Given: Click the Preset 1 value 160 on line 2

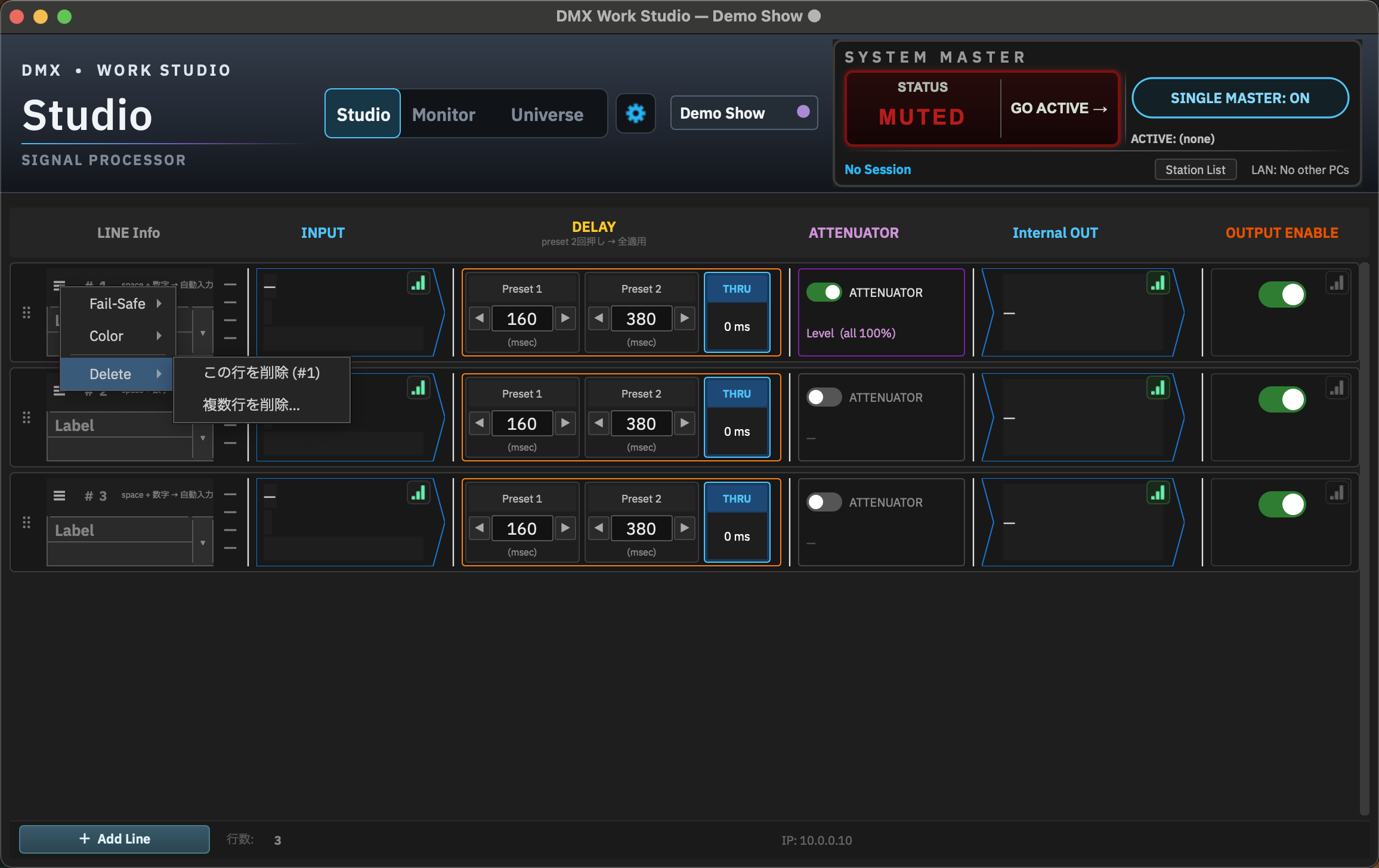Looking at the screenshot, I should (522, 423).
